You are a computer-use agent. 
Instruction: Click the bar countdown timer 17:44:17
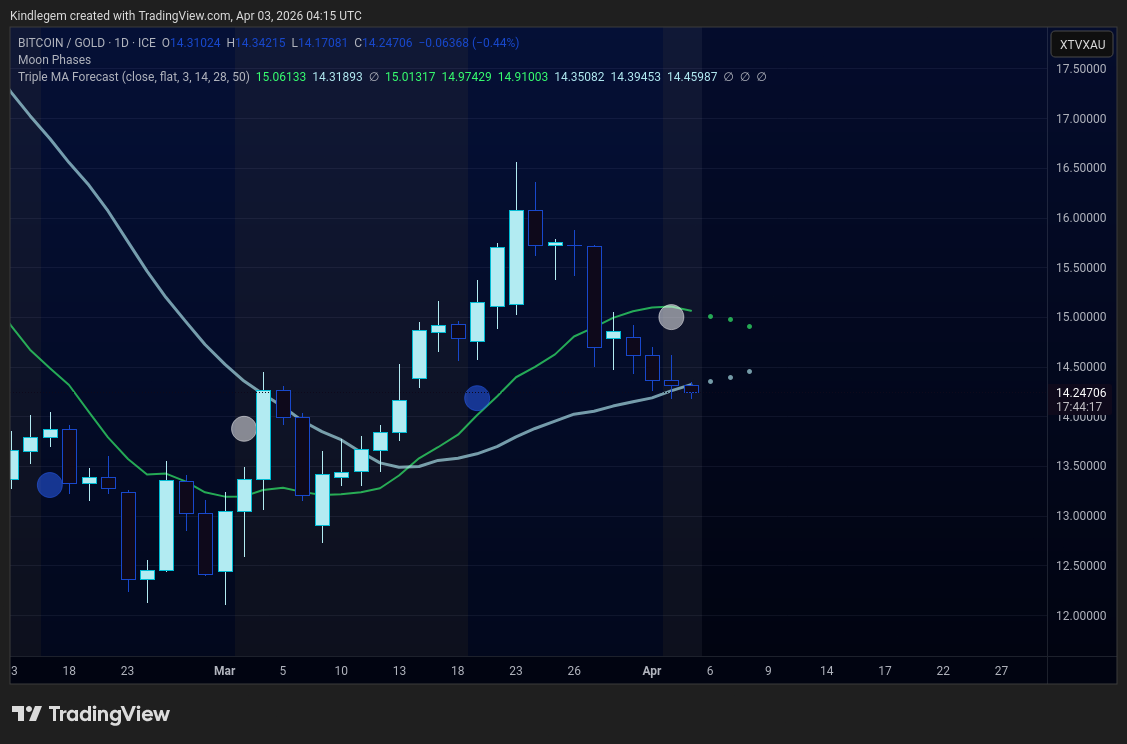pos(1079,407)
